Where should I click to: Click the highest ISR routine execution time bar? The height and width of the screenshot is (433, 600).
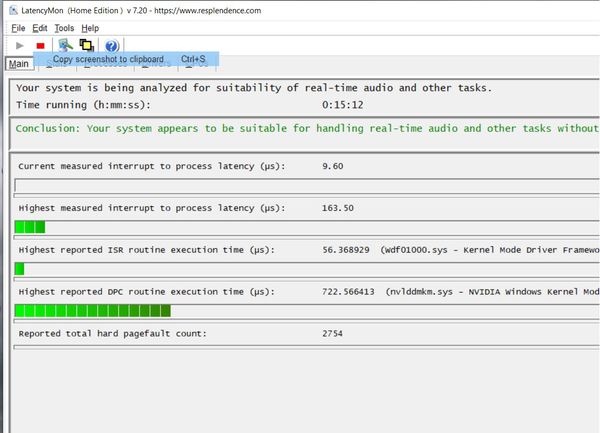pos(307,269)
